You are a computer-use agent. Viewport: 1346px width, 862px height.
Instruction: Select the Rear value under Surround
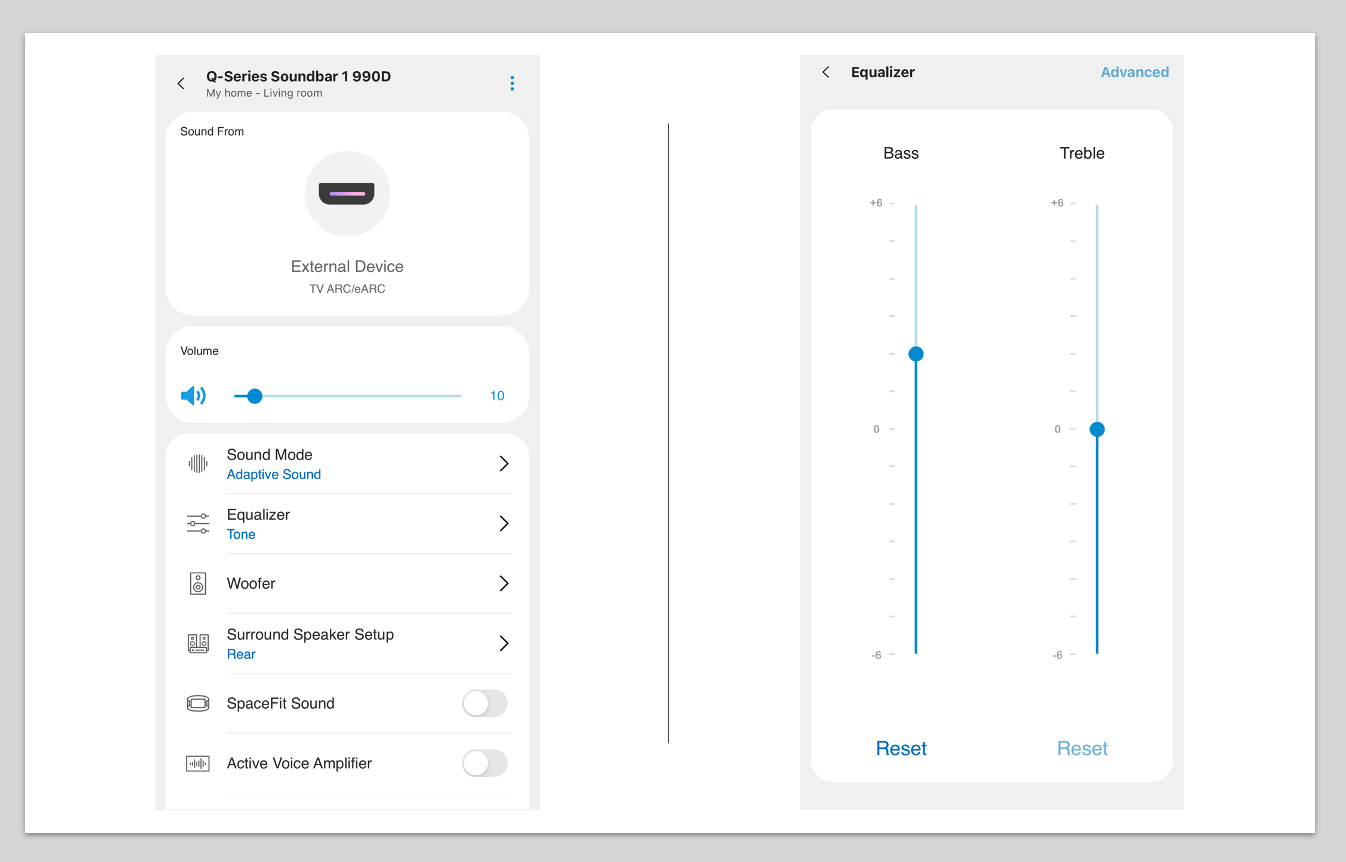[x=241, y=654]
